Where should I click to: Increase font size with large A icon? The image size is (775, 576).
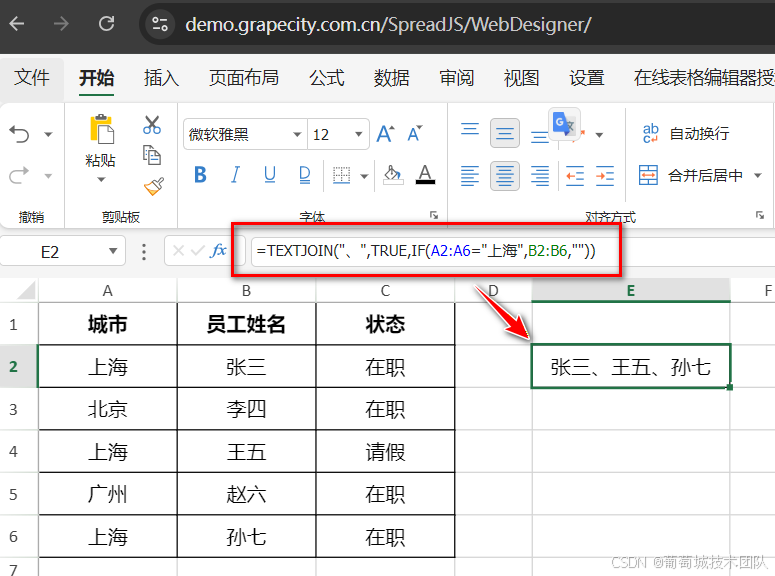coord(386,134)
